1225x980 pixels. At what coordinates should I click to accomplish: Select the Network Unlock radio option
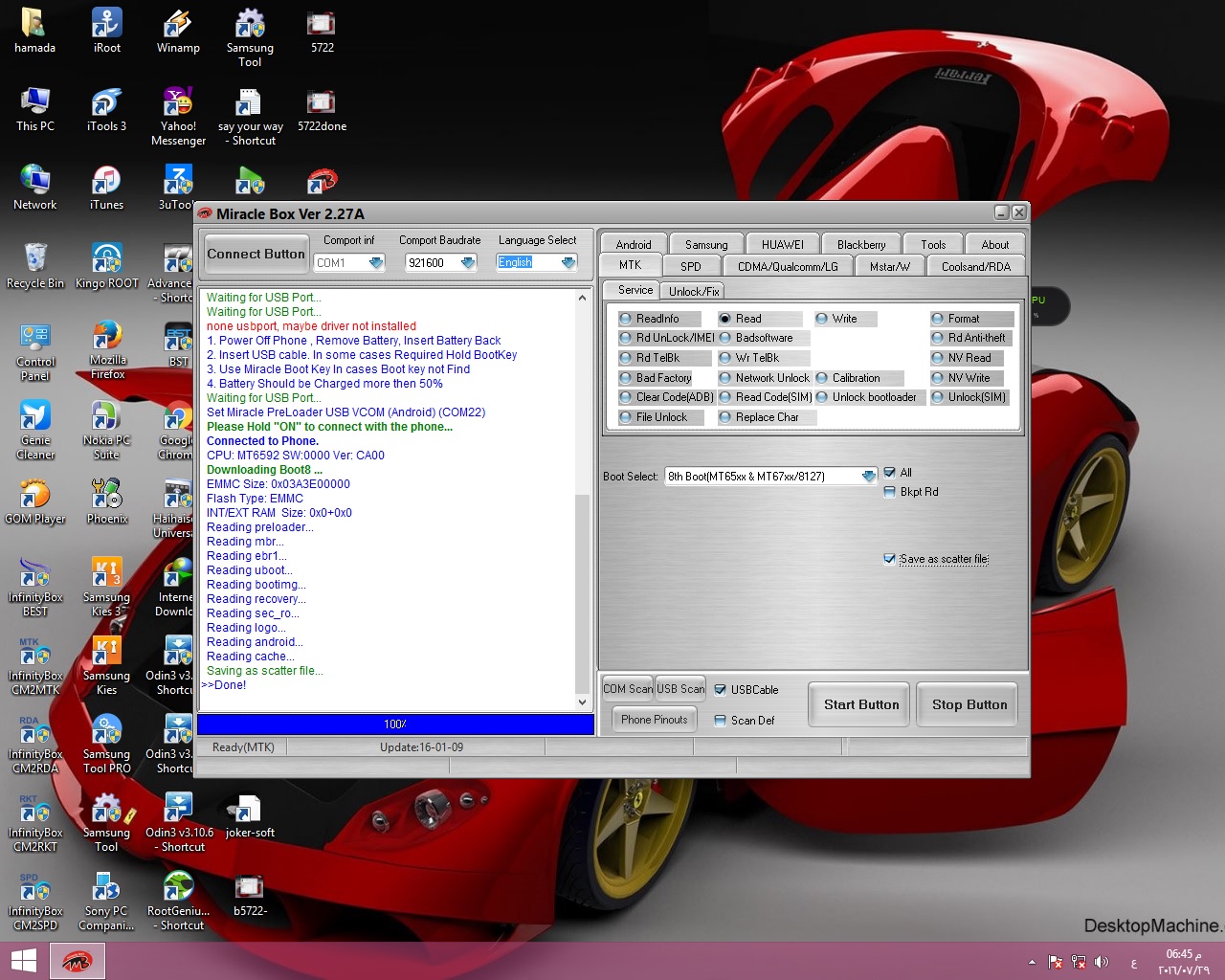725,378
